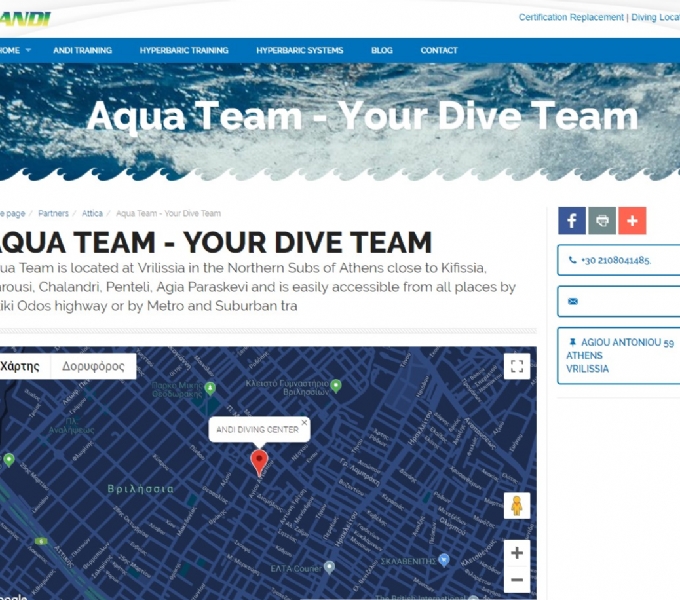Click the print page icon
This screenshot has height=600, width=680.
click(x=602, y=221)
